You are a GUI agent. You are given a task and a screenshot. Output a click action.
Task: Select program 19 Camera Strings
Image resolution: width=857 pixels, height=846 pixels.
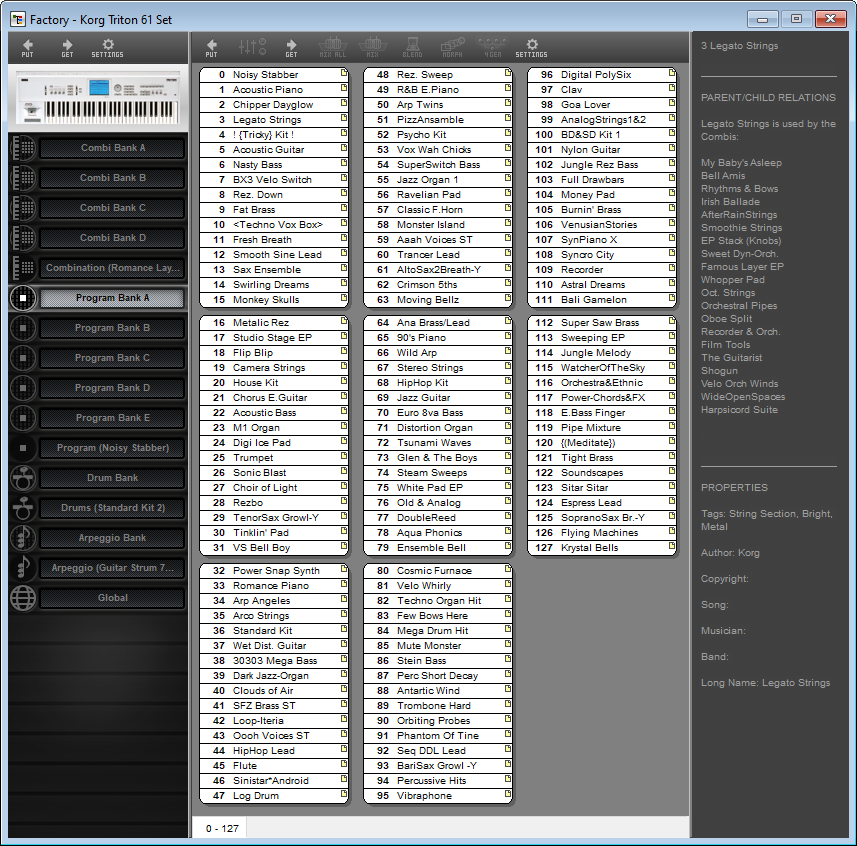click(274, 368)
